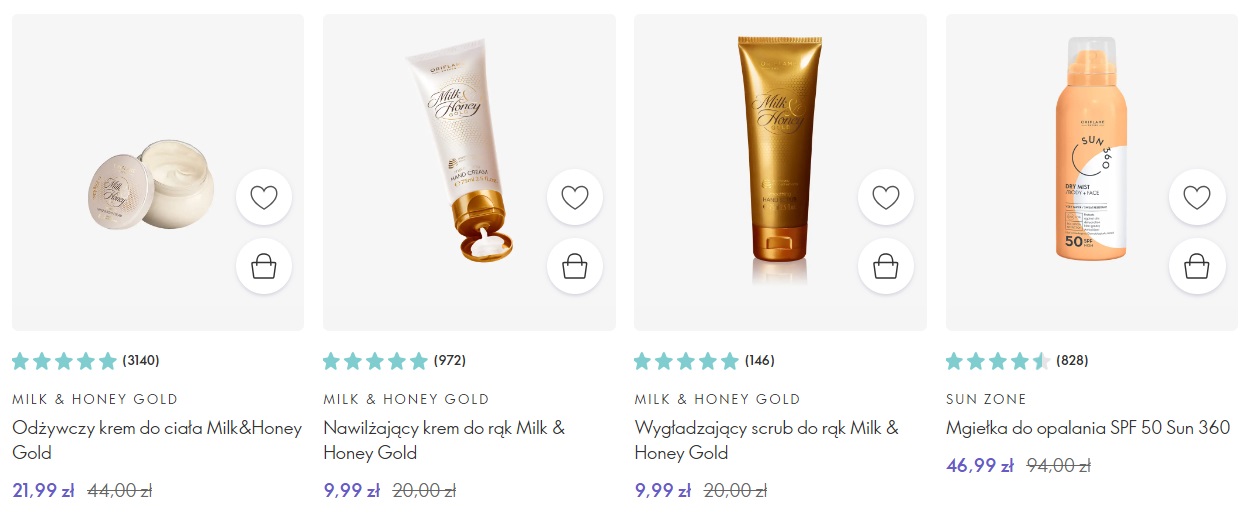This screenshot has width=1249, height=518.
Task: Add Nawilżający krem do rąk to bag
Action: coord(575,266)
